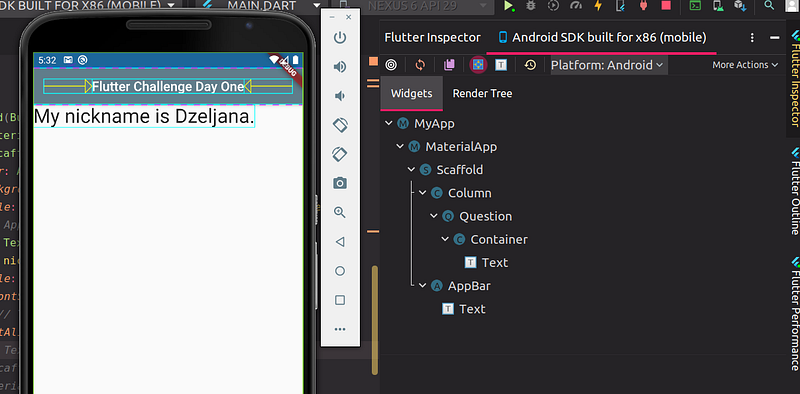800x394 pixels.
Task: Toggle Show Paint Baselines T icon
Action: click(x=501, y=65)
